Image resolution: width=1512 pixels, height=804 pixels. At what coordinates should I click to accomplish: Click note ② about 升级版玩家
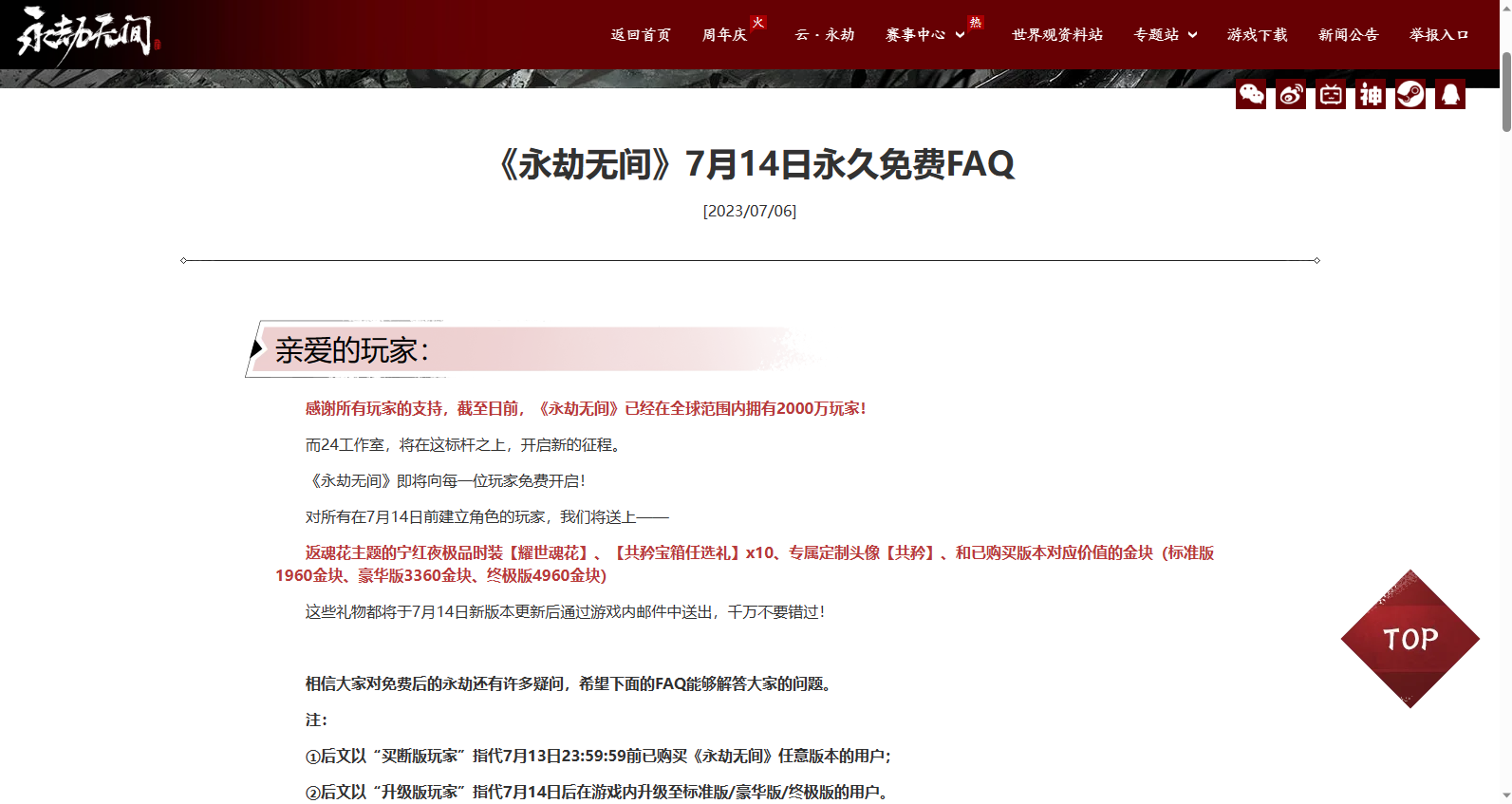597,792
